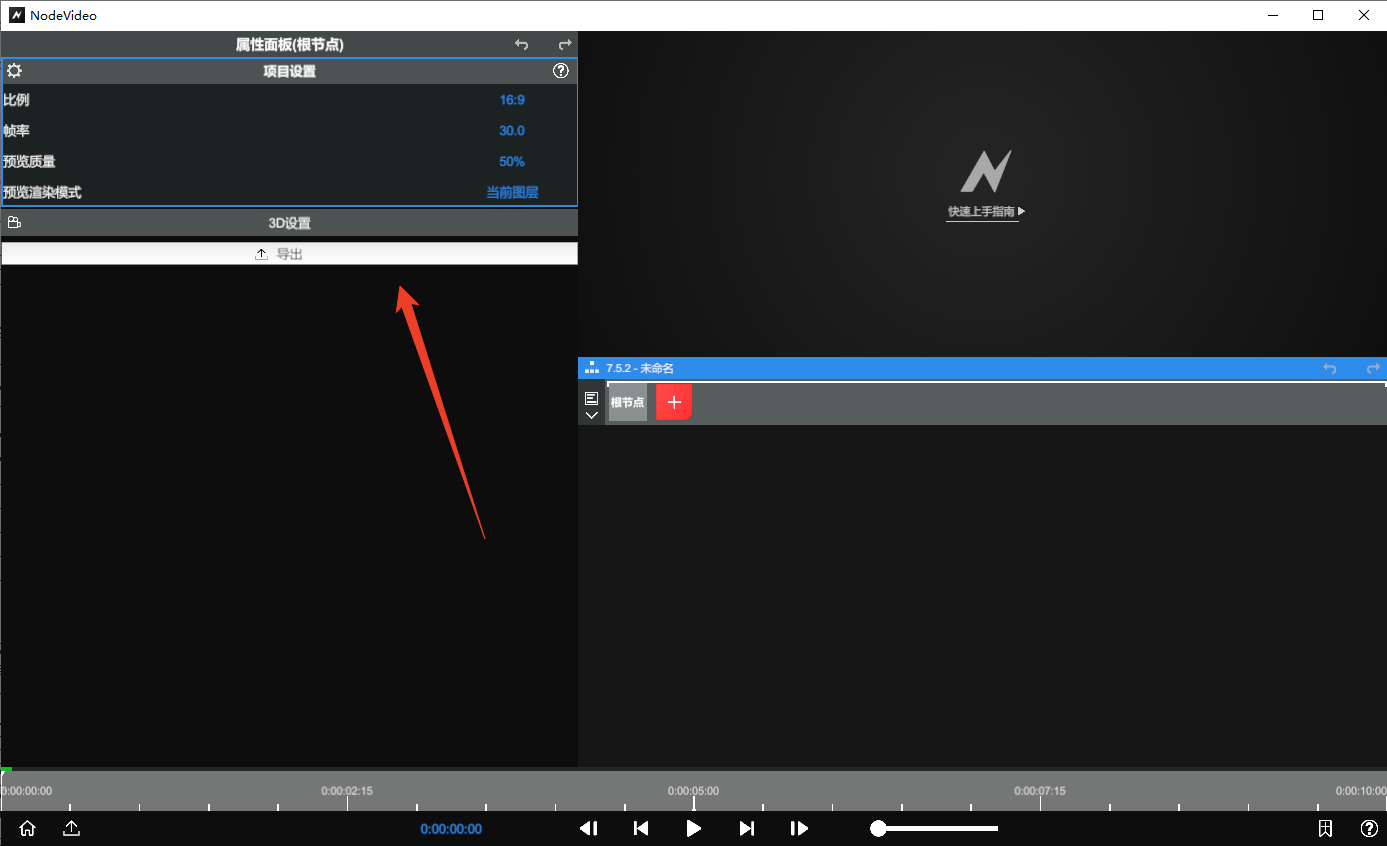Add a new layer with the red plus
1387x846 pixels.
click(674, 402)
